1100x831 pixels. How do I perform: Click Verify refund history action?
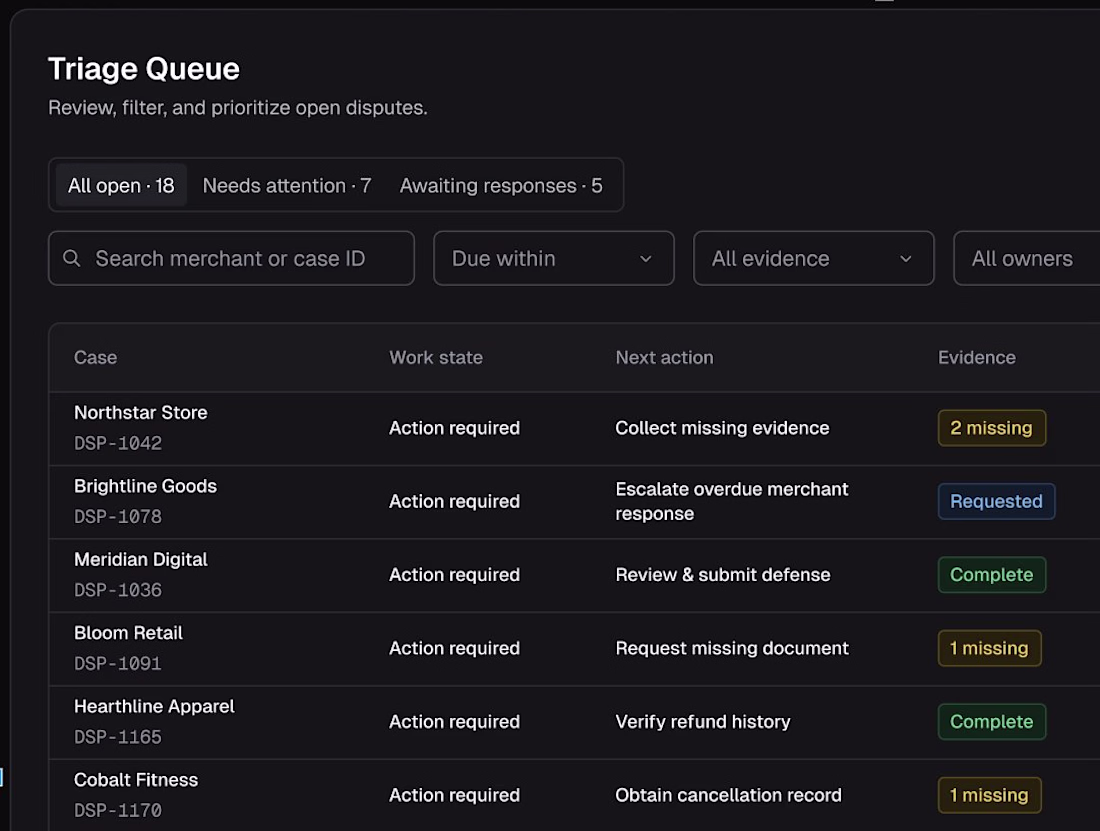point(703,722)
